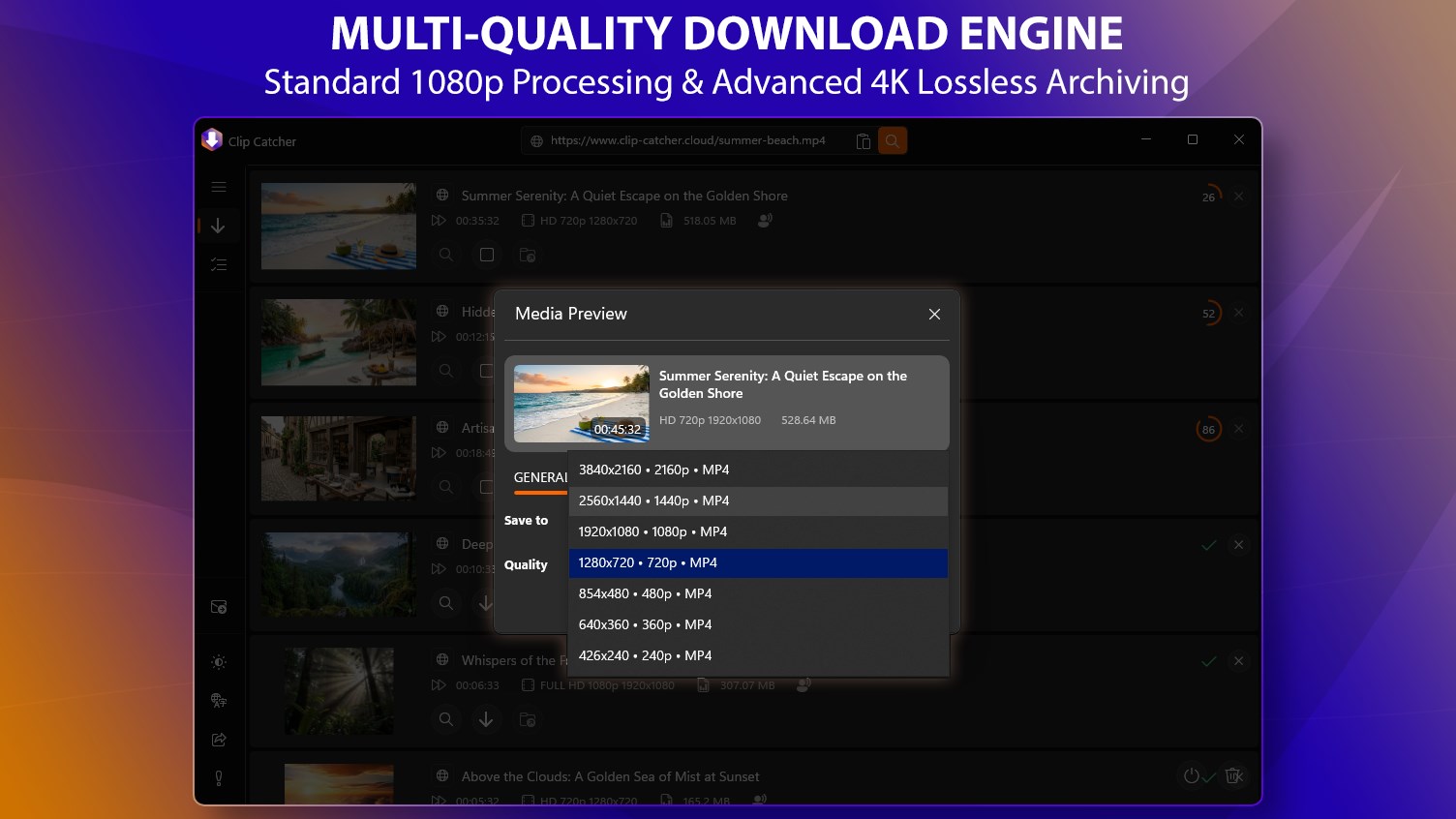Stop the Summer Serenity download
This screenshot has width=1456, height=819.
coord(487,255)
